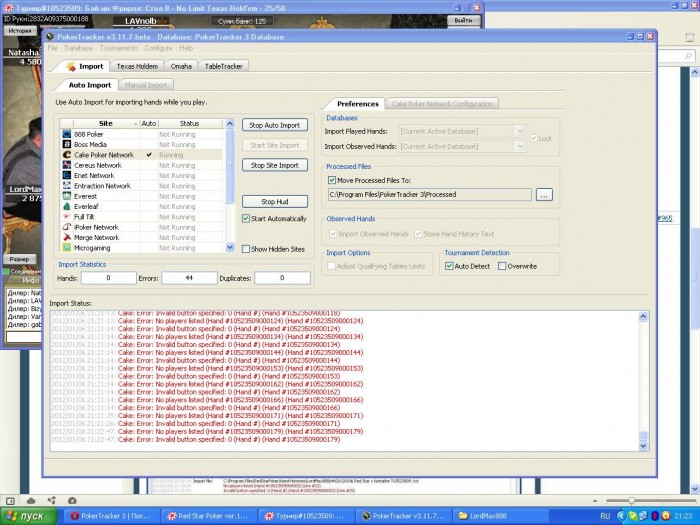Click the Cereus Network site icon

pos(67,165)
